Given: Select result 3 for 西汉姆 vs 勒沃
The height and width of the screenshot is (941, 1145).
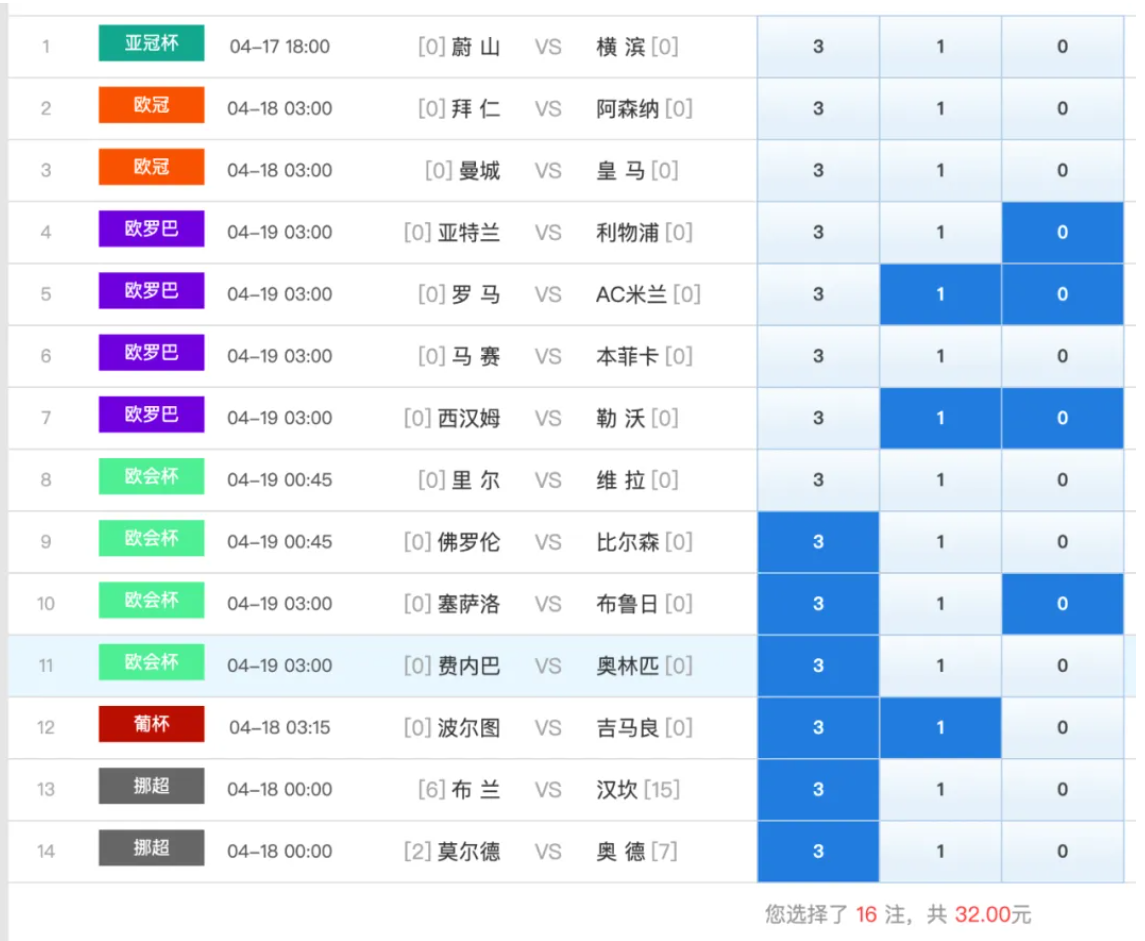Looking at the screenshot, I should [818, 418].
